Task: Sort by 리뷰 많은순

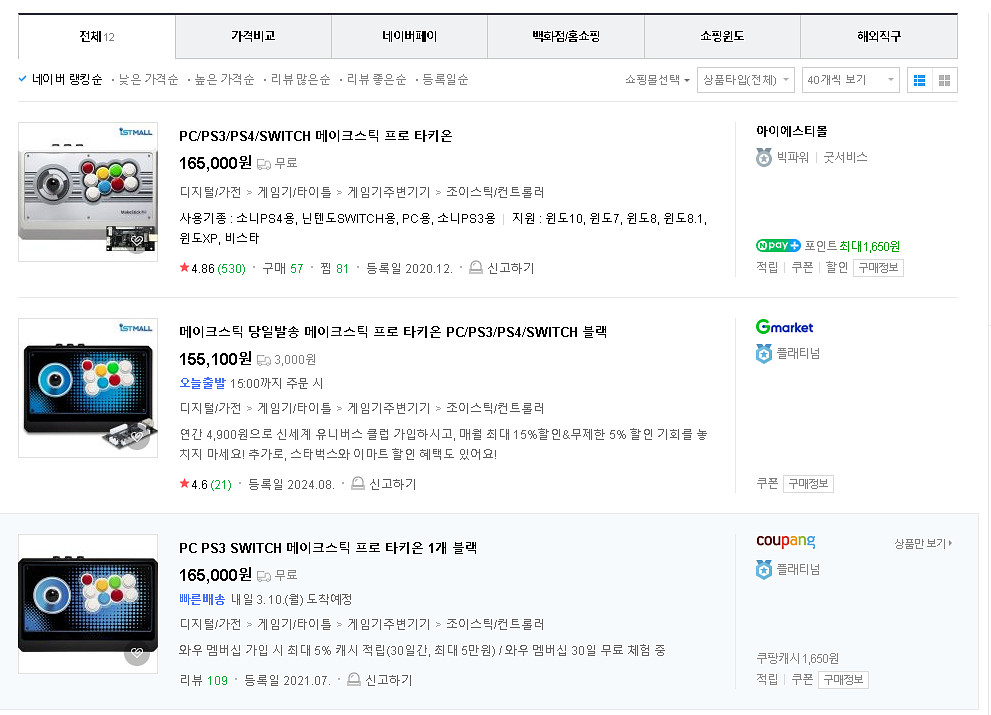Action: [300, 80]
